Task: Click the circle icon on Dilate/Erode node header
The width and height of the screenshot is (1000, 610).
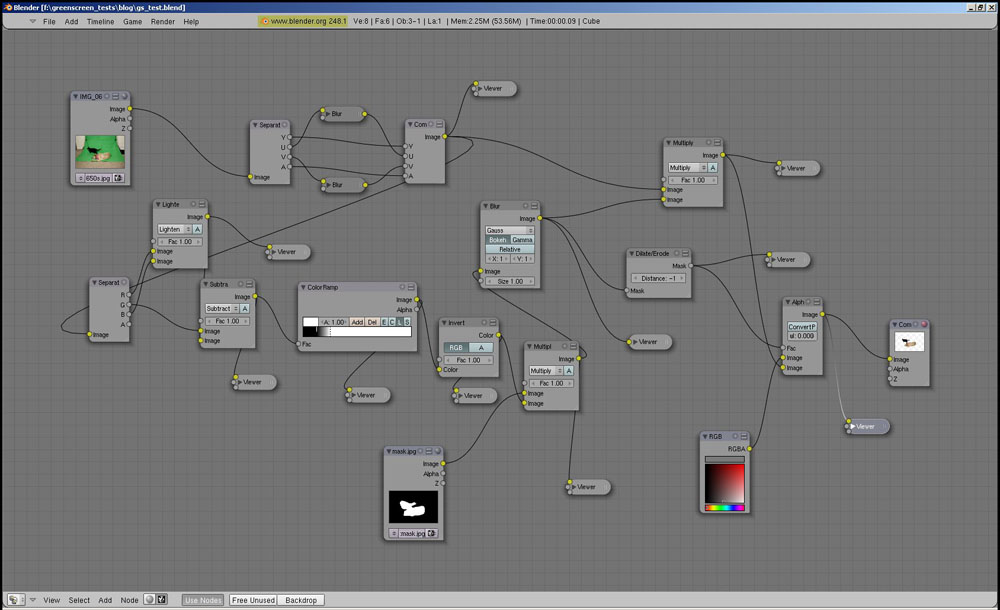Action: tap(677, 253)
